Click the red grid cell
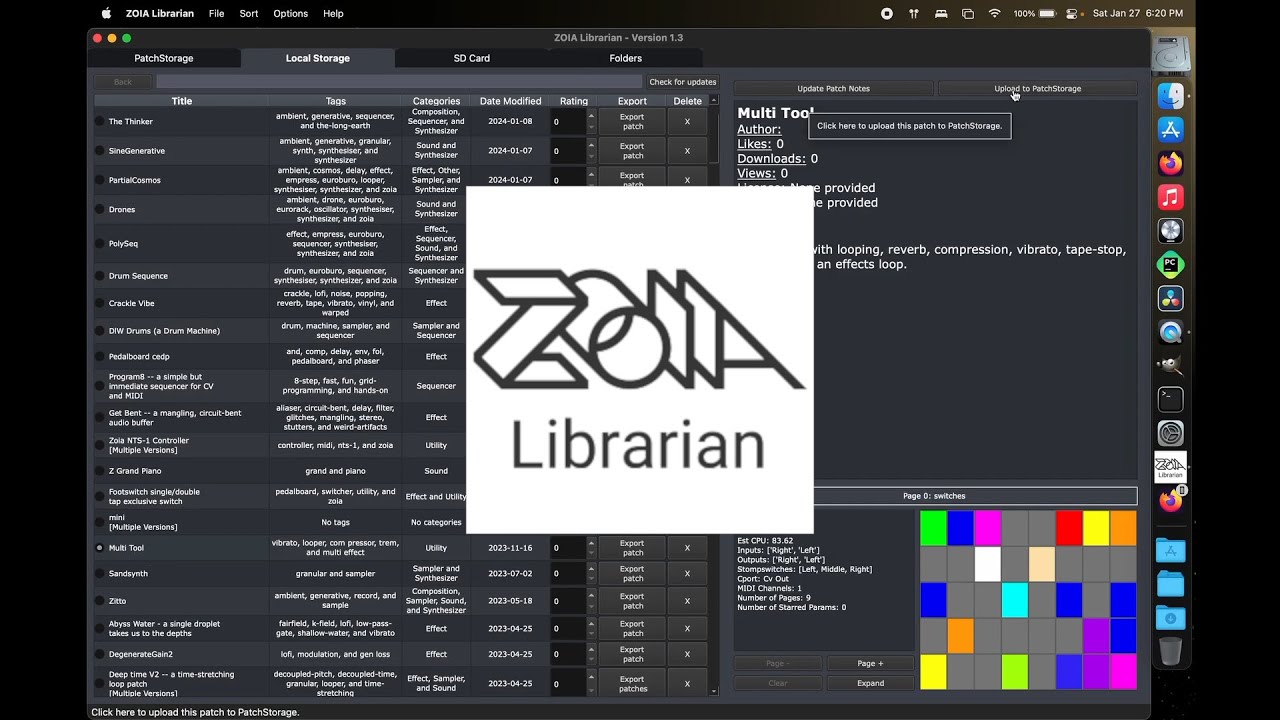The image size is (1280, 720). pos(1069,528)
